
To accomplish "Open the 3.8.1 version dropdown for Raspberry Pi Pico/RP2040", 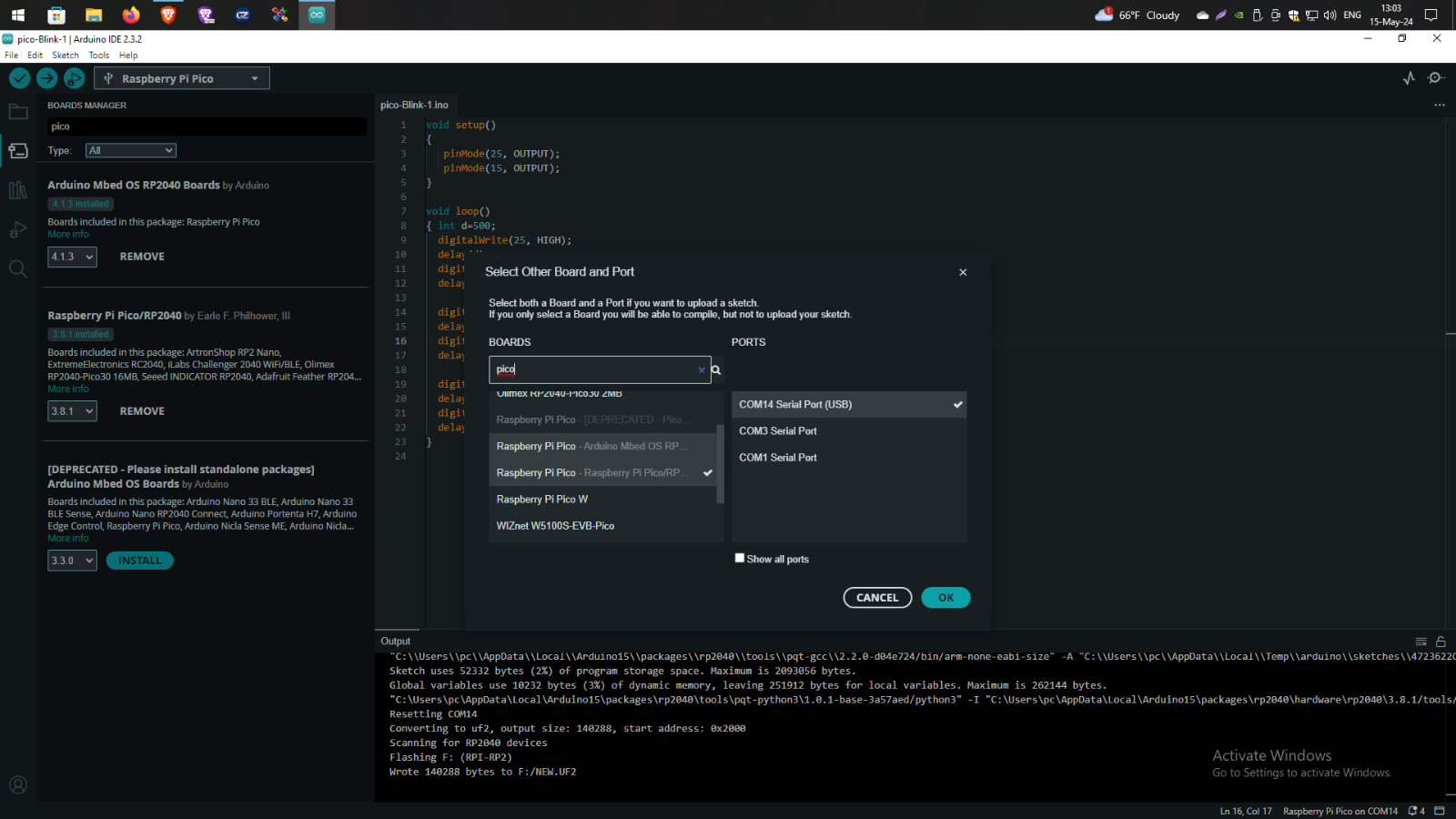I will [x=72, y=411].
